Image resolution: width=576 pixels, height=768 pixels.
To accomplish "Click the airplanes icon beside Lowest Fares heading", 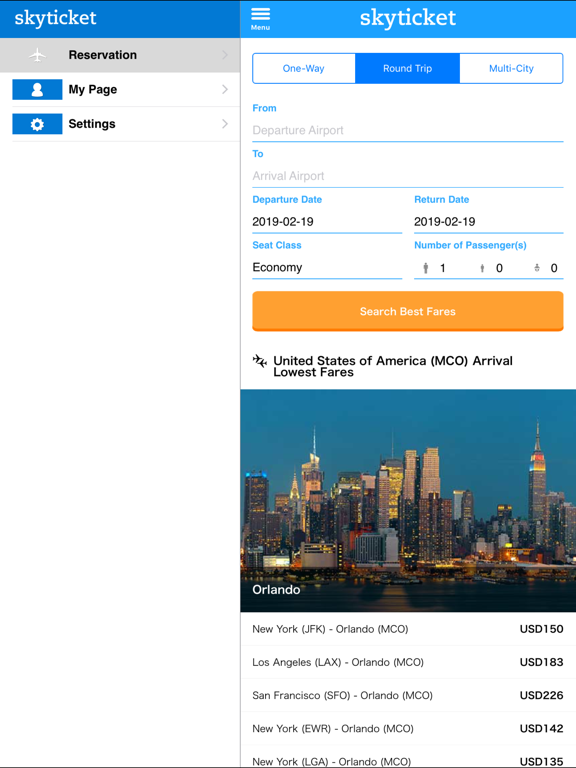I will coord(260,361).
